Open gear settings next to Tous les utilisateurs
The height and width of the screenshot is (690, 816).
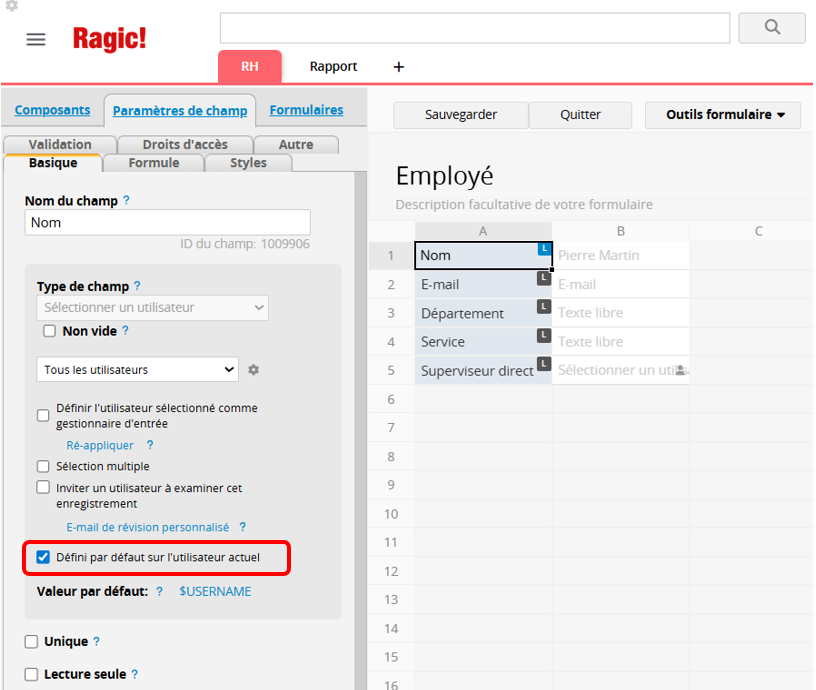pyautogui.click(x=254, y=370)
